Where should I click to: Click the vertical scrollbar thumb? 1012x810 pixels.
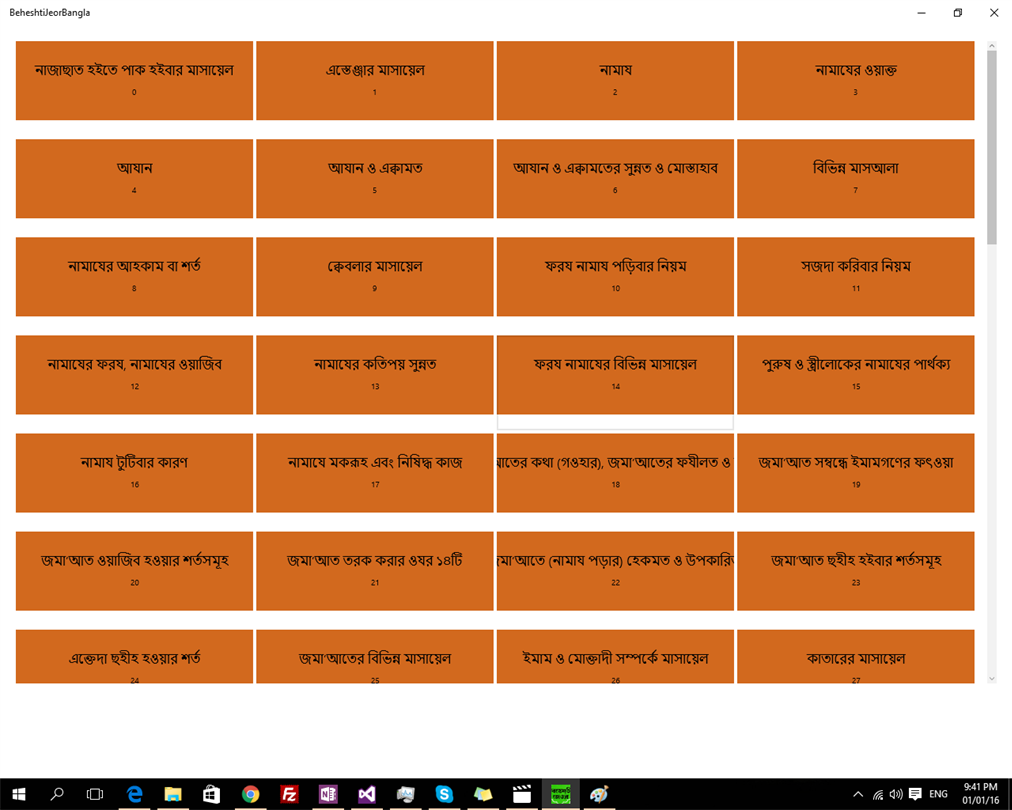coord(992,147)
